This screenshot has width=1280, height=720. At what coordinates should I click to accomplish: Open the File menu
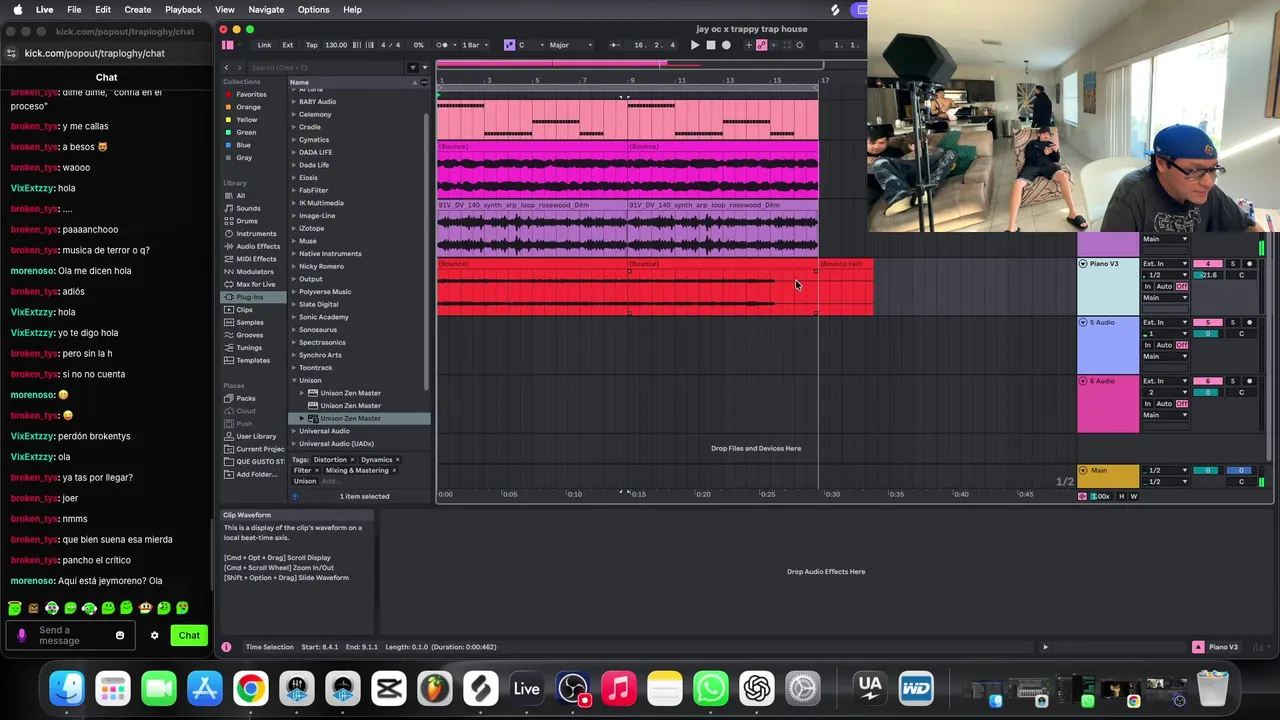click(74, 9)
